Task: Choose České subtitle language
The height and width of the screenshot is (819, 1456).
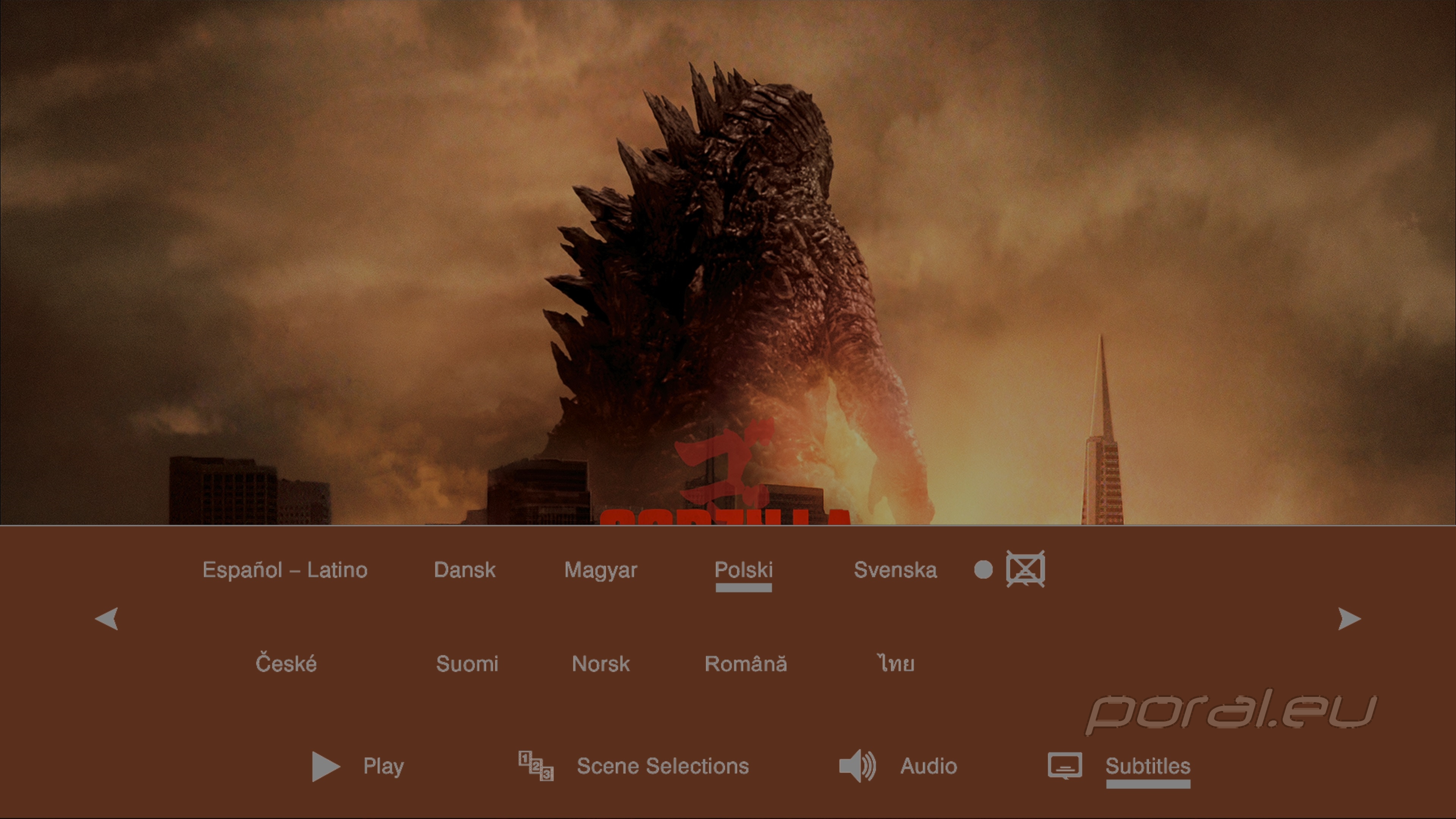Action: (286, 662)
